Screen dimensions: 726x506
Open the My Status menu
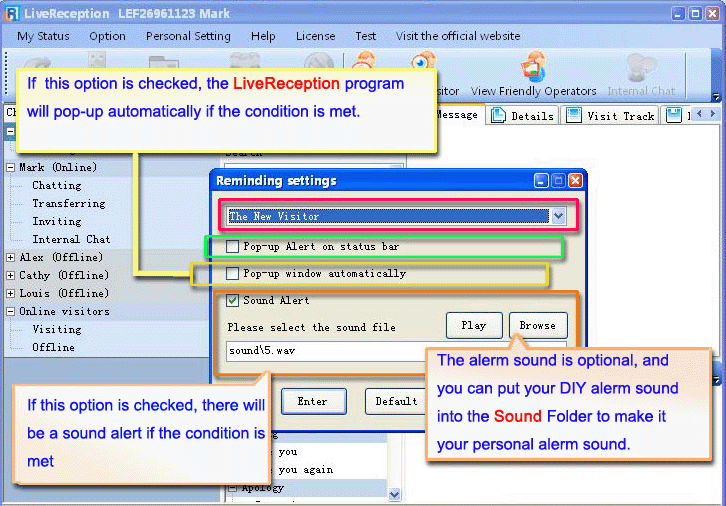(43, 36)
